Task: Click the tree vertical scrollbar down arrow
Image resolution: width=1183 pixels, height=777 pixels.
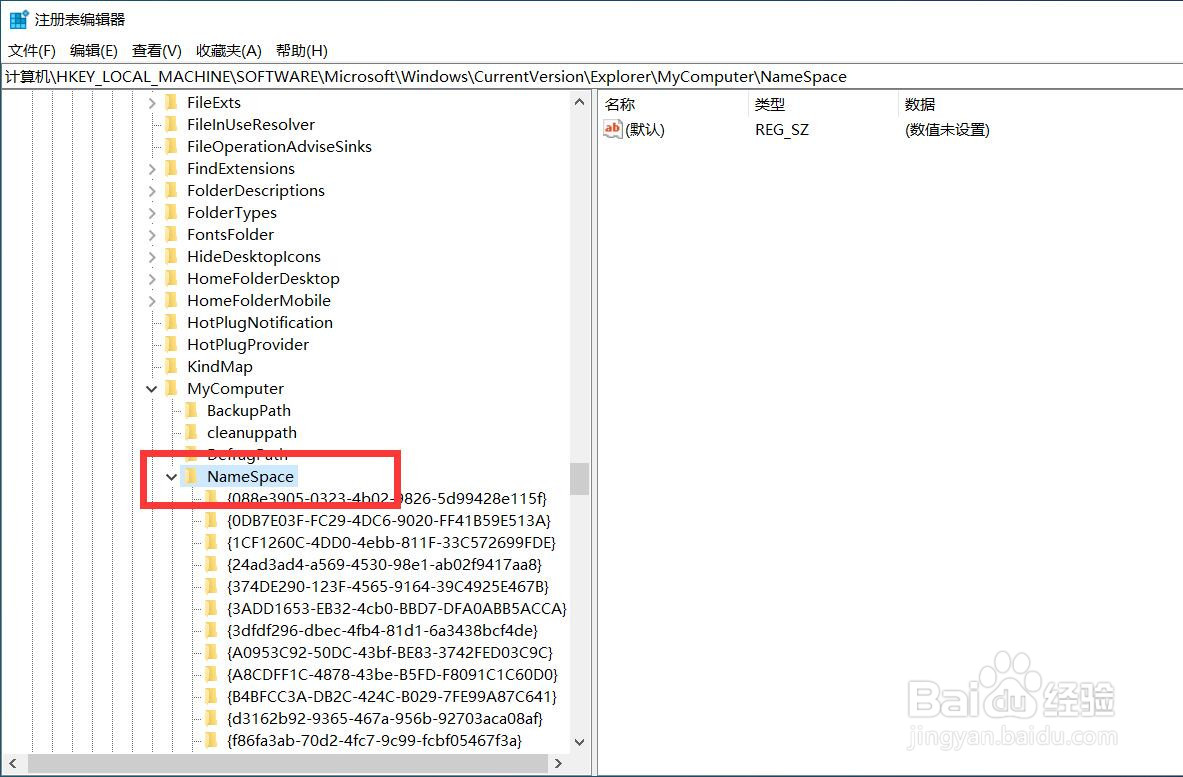Action: point(579,742)
